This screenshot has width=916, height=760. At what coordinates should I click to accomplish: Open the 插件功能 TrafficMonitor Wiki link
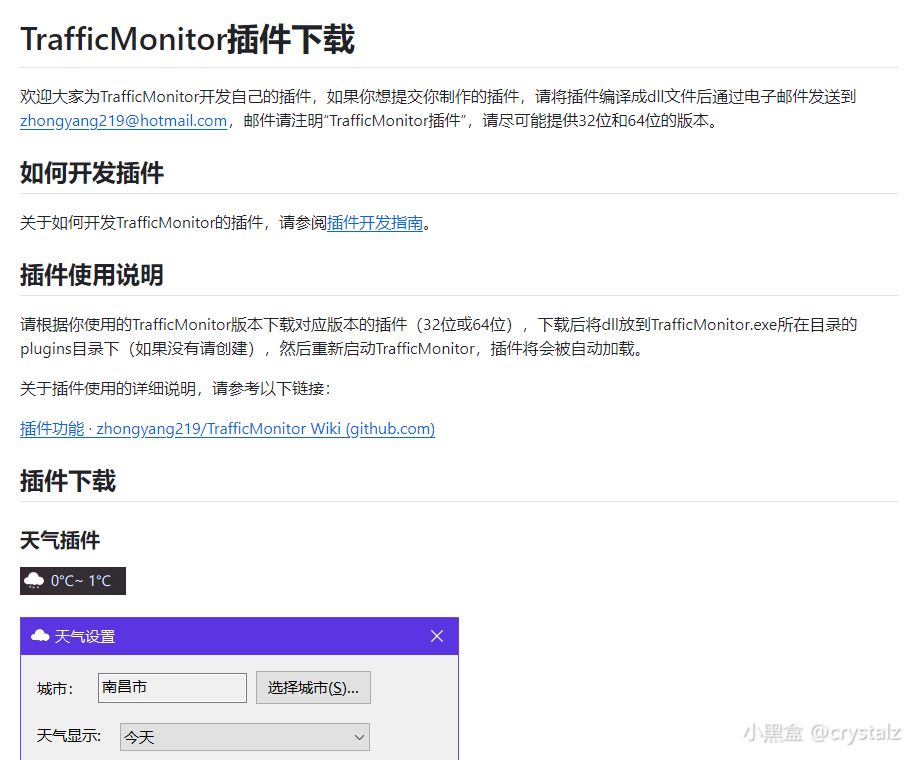click(x=227, y=429)
